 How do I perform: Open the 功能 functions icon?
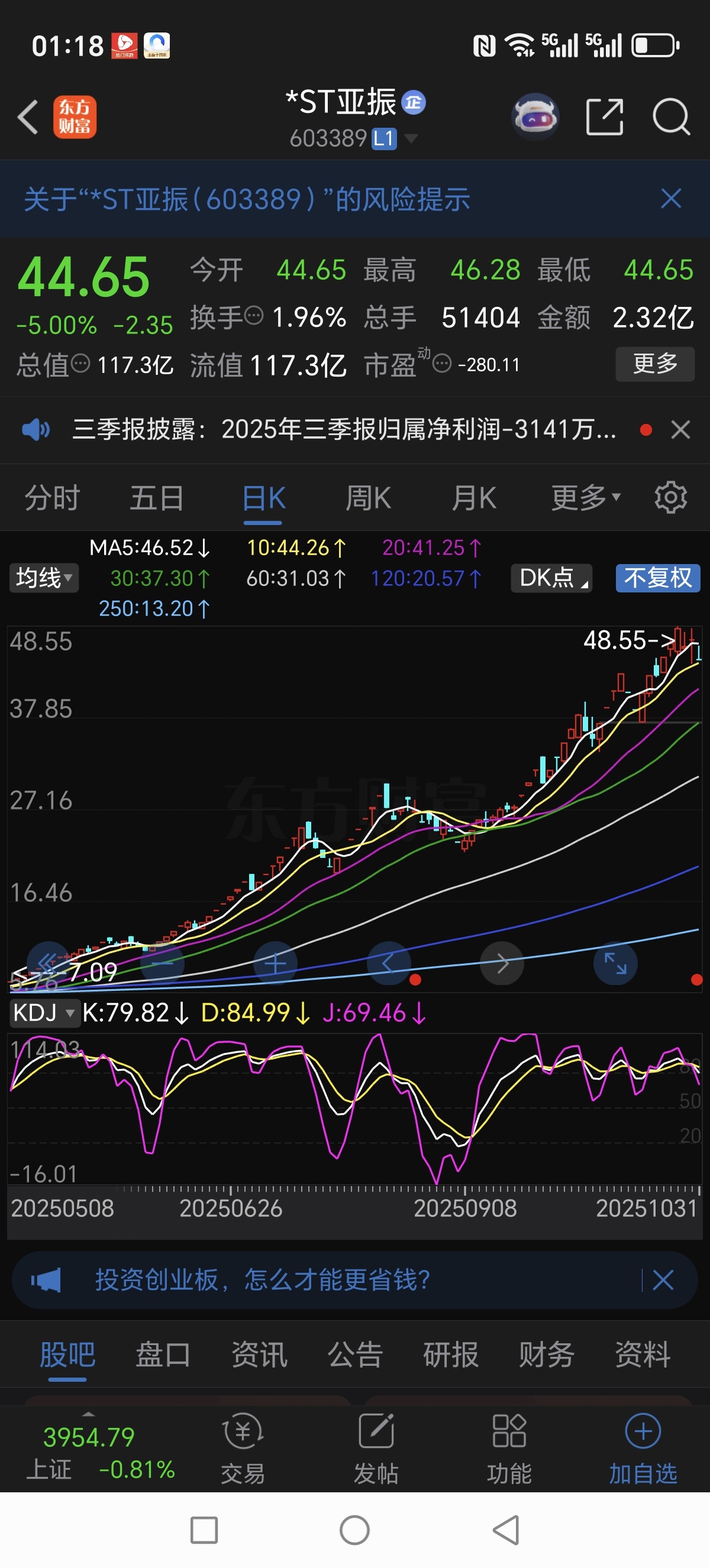tap(509, 1449)
